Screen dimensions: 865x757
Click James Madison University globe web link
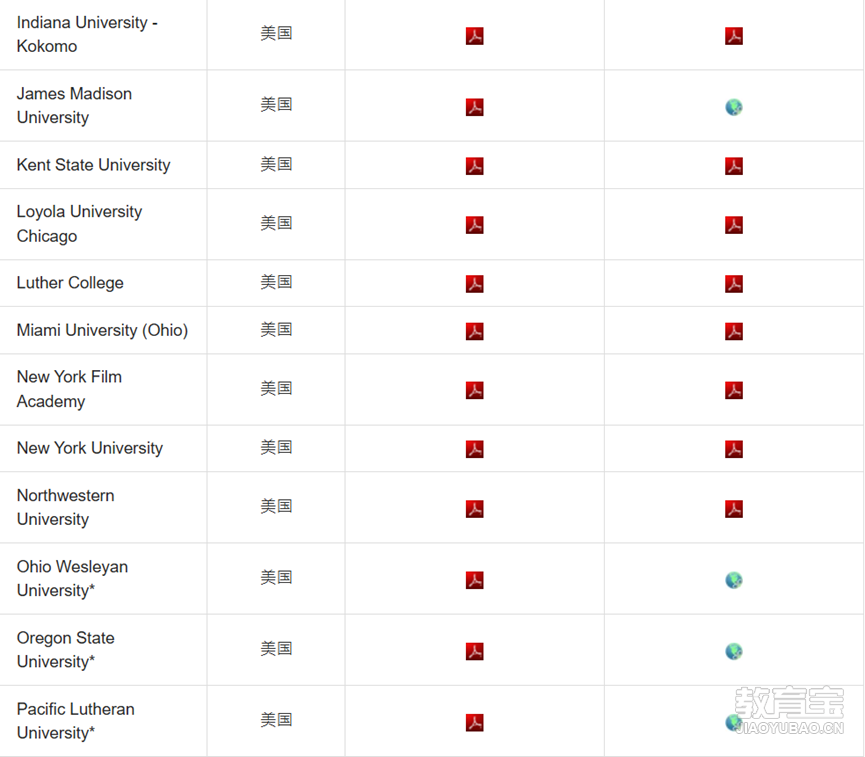pyautogui.click(x=734, y=107)
